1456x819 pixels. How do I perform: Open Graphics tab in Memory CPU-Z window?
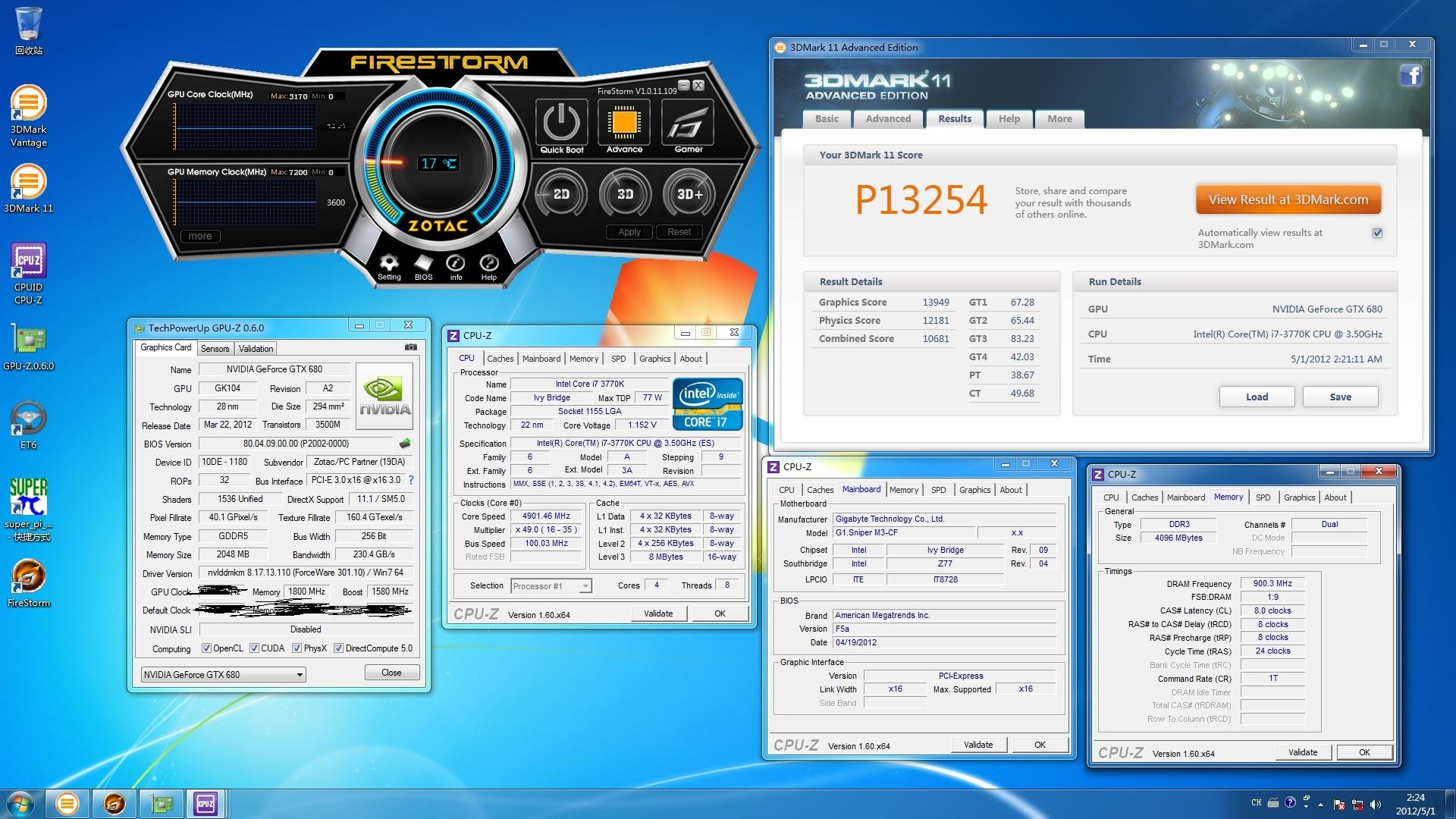click(1299, 497)
